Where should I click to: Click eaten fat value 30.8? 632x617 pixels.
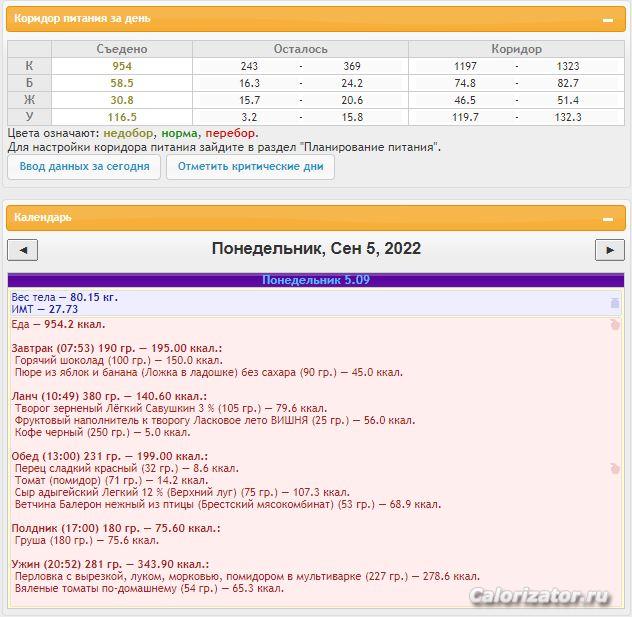(x=122, y=100)
